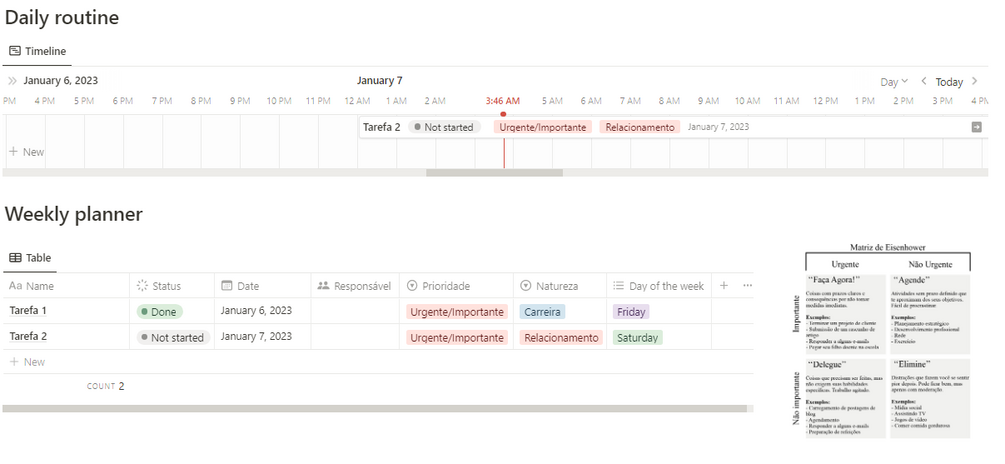Jump to Today in the timeline
This screenshot has height=464, width=1005.
[x=949, y=82]
